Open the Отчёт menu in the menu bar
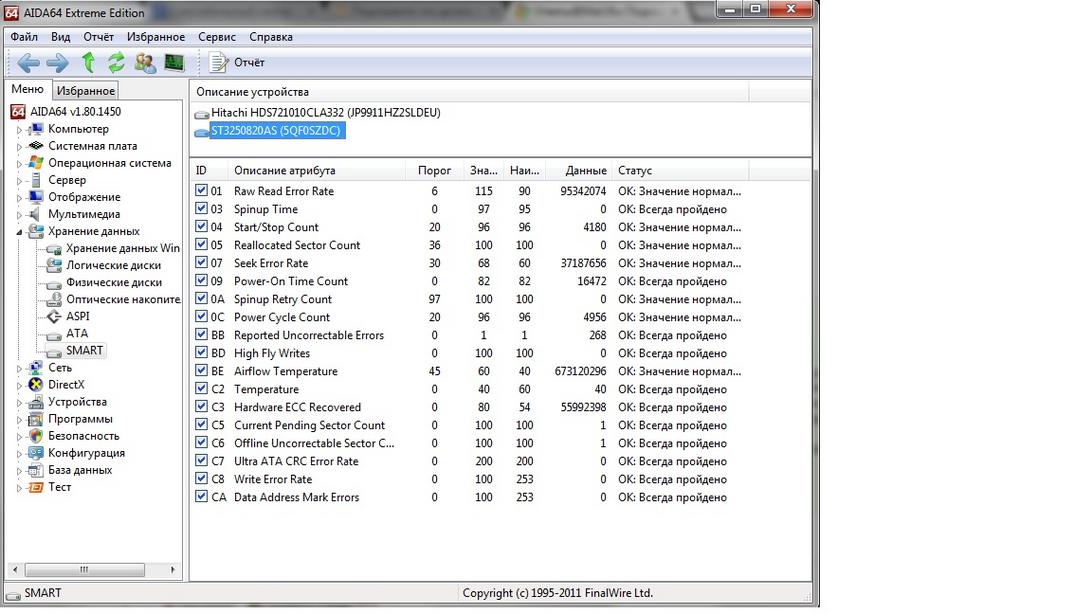The width and height of the screenshot is (1092, 614). 98,37
